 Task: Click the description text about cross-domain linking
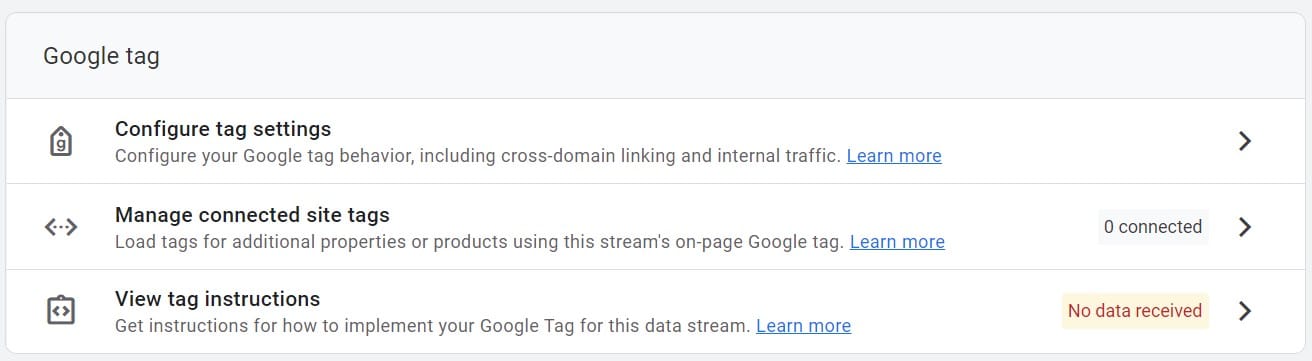pos(477,156)
